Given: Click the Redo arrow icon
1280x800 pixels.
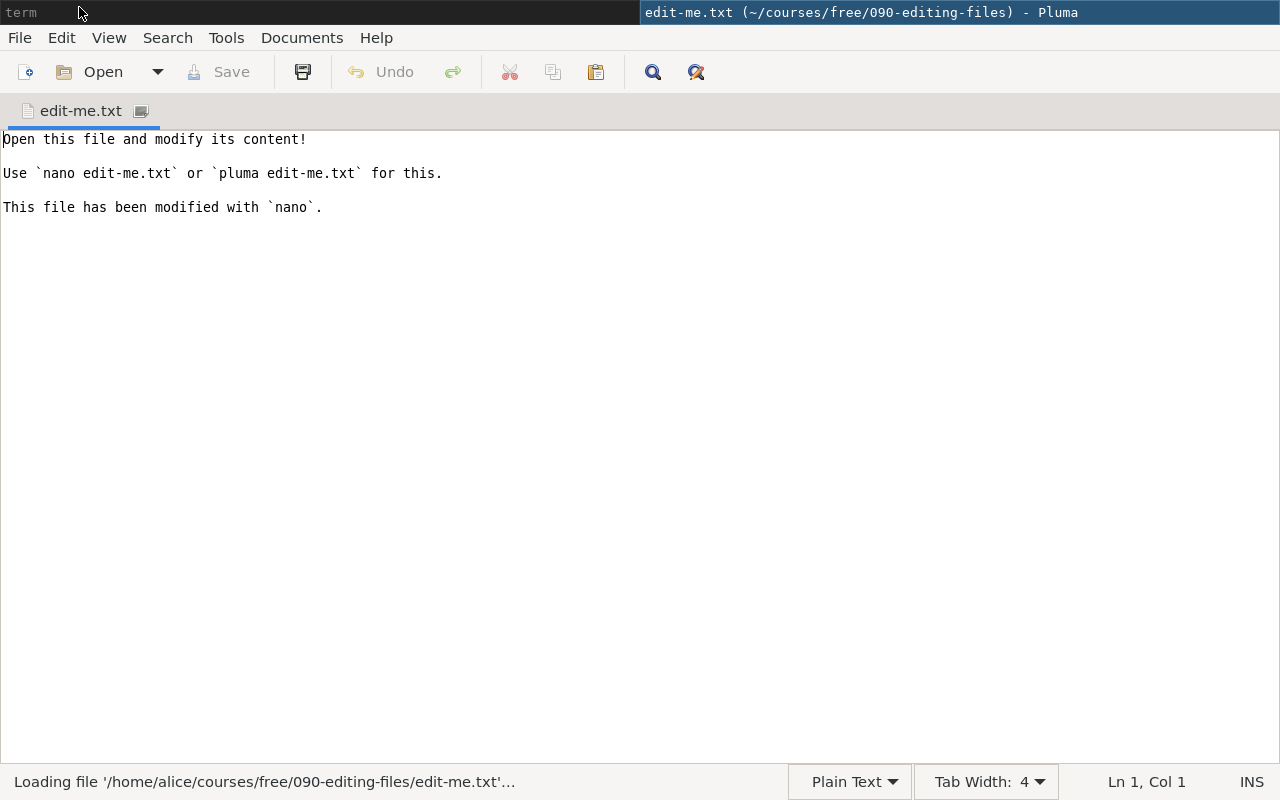Looking at the screenshot, I should pyautogui.click(x=453, y=72).
